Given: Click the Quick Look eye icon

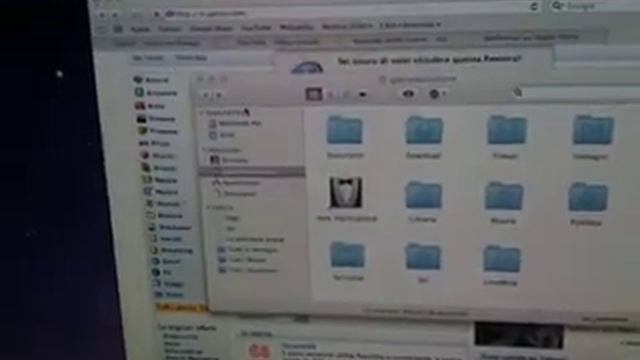Looking at the screenshot, I should 408,94.
